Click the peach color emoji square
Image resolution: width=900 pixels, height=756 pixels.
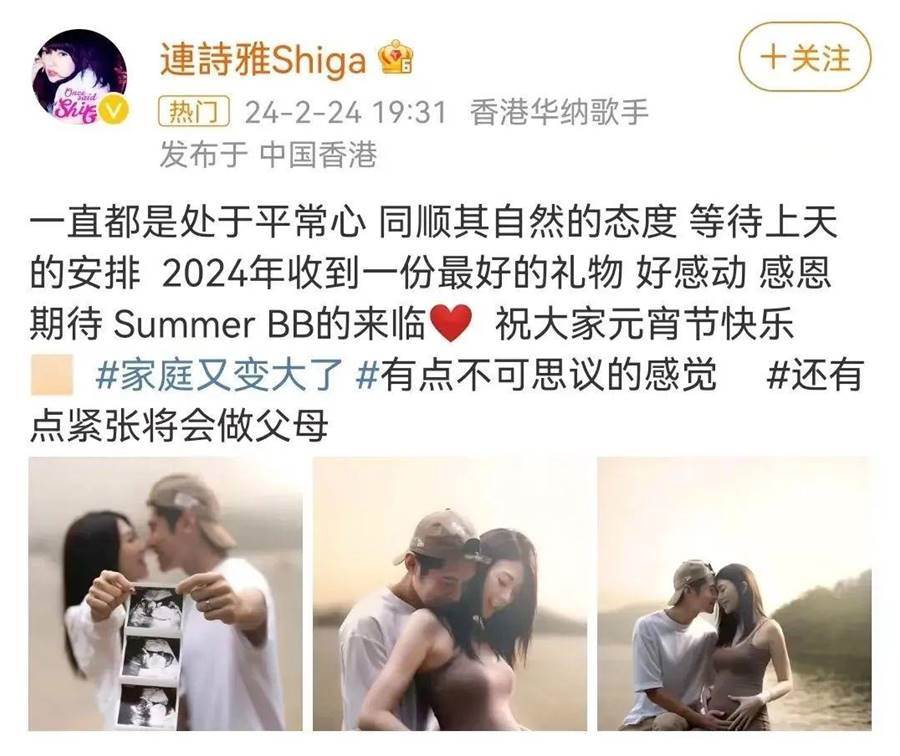point(52,375)
